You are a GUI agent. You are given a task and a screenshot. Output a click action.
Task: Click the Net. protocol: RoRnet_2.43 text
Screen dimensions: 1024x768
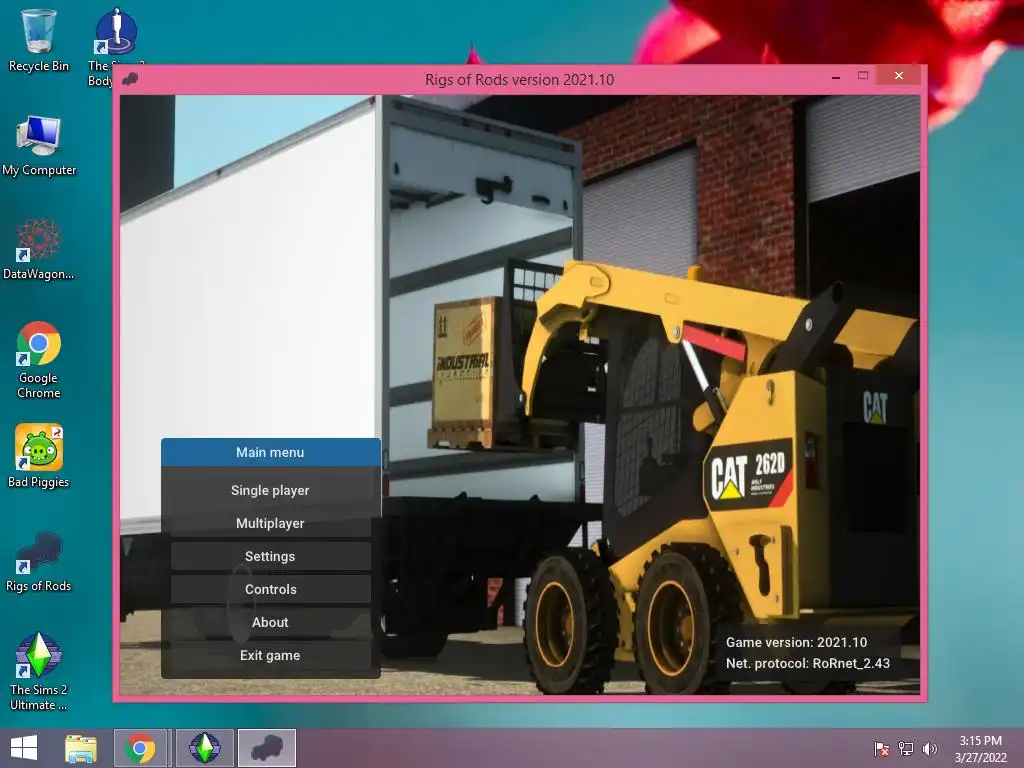tap(807, 663)
